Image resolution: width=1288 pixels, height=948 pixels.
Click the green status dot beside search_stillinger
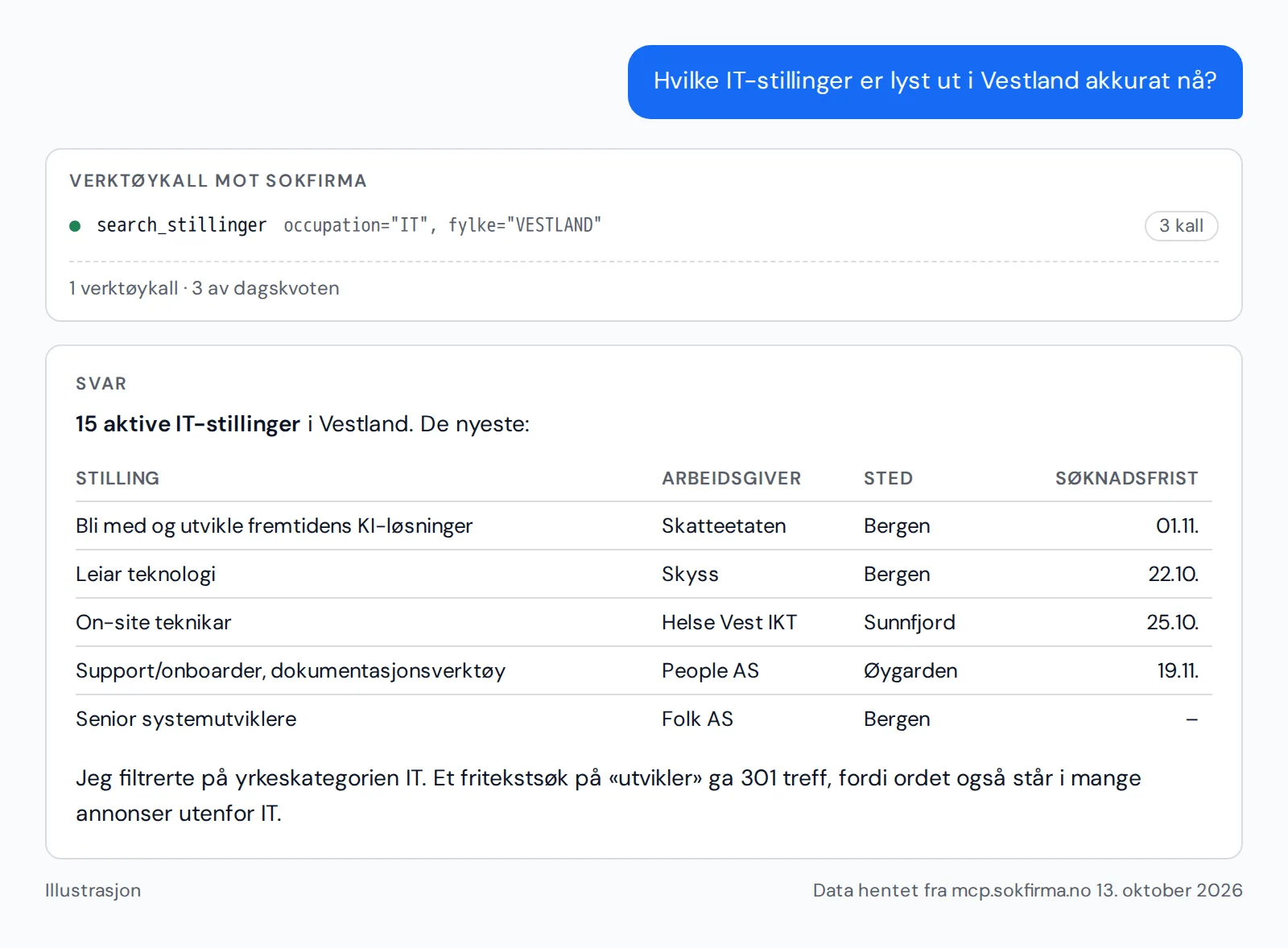[x=75, y=226]
